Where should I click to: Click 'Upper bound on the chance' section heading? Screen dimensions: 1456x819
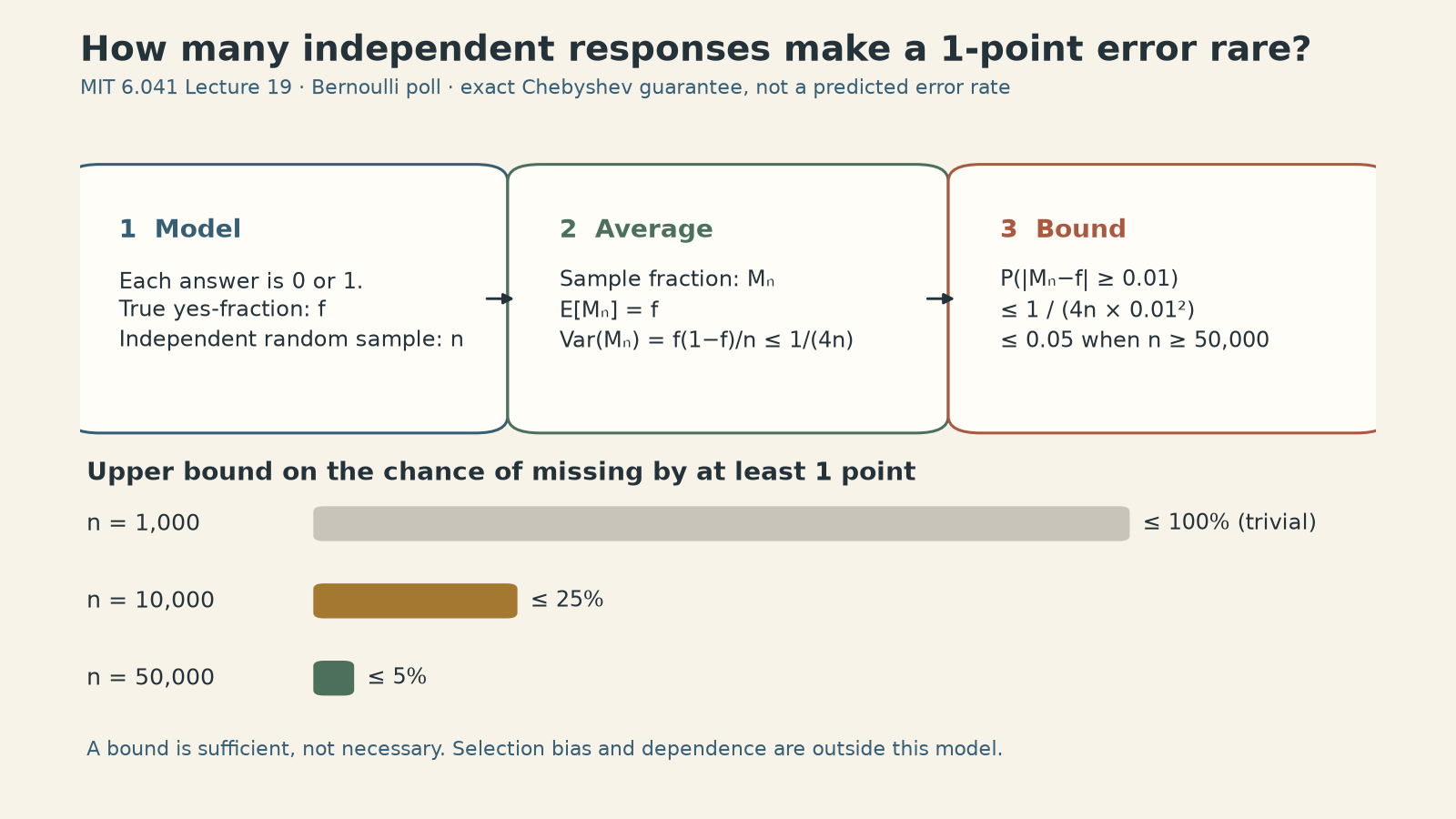coord(500,472)
